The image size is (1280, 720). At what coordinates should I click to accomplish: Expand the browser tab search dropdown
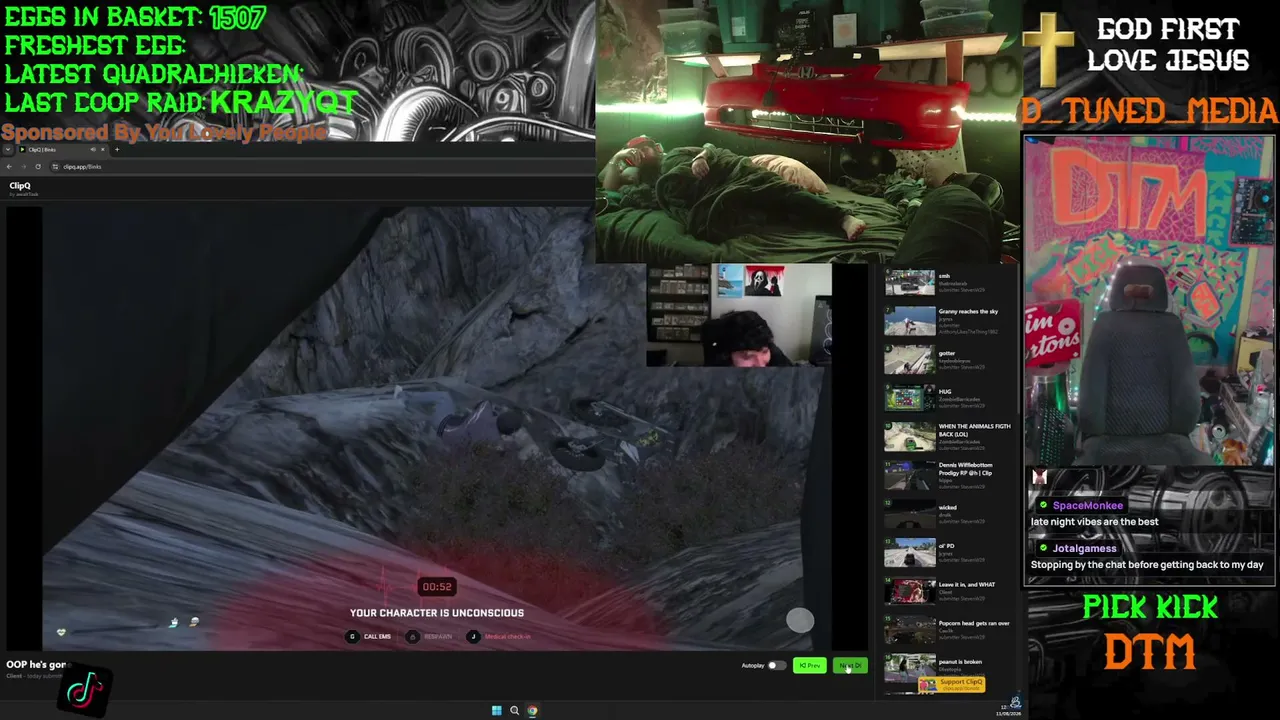pyautogui.click(x=9, y=150)
